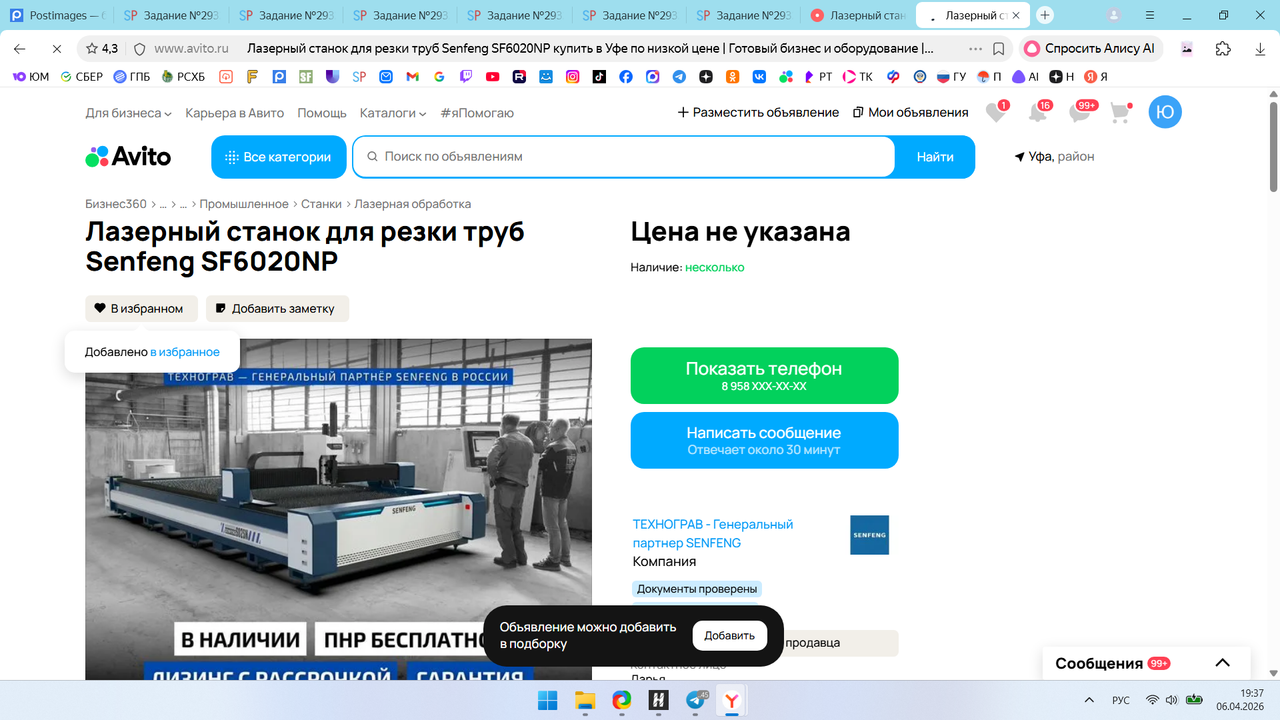Open the Avito shopping cart
Viewport: 1280px width, 720px height.
[x=1121, y=112]
